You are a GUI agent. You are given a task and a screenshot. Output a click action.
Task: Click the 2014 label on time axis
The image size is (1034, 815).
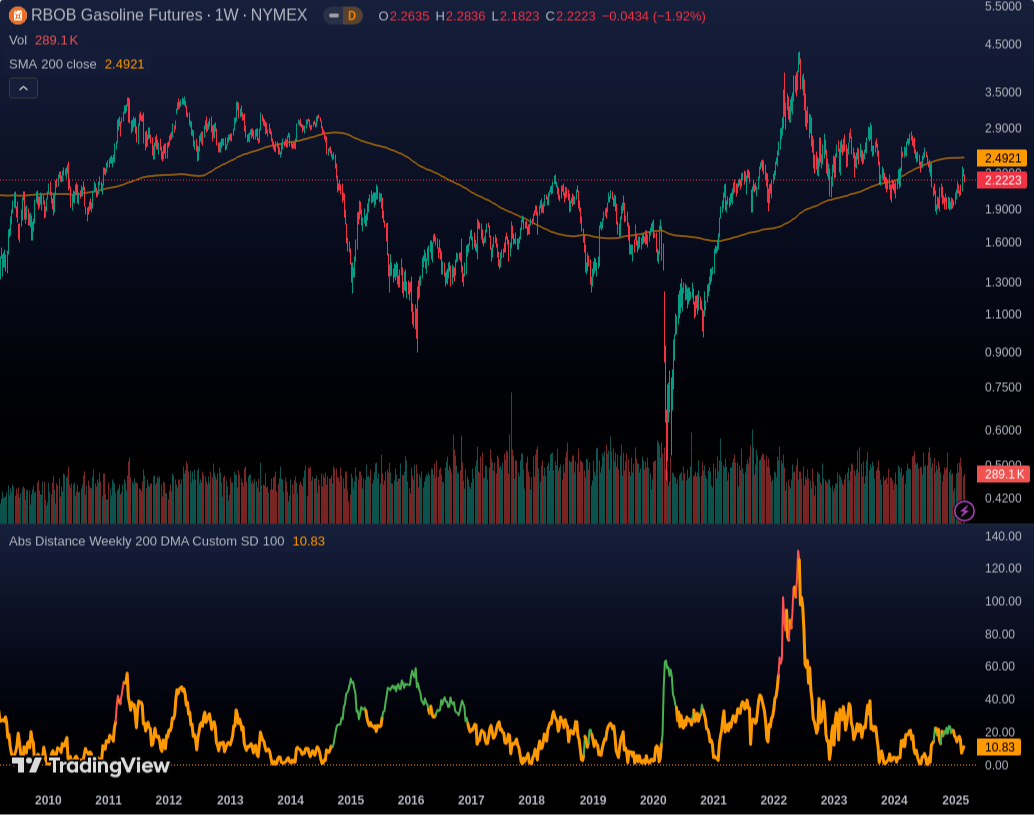pyautogui.click(x=290, y=800)
